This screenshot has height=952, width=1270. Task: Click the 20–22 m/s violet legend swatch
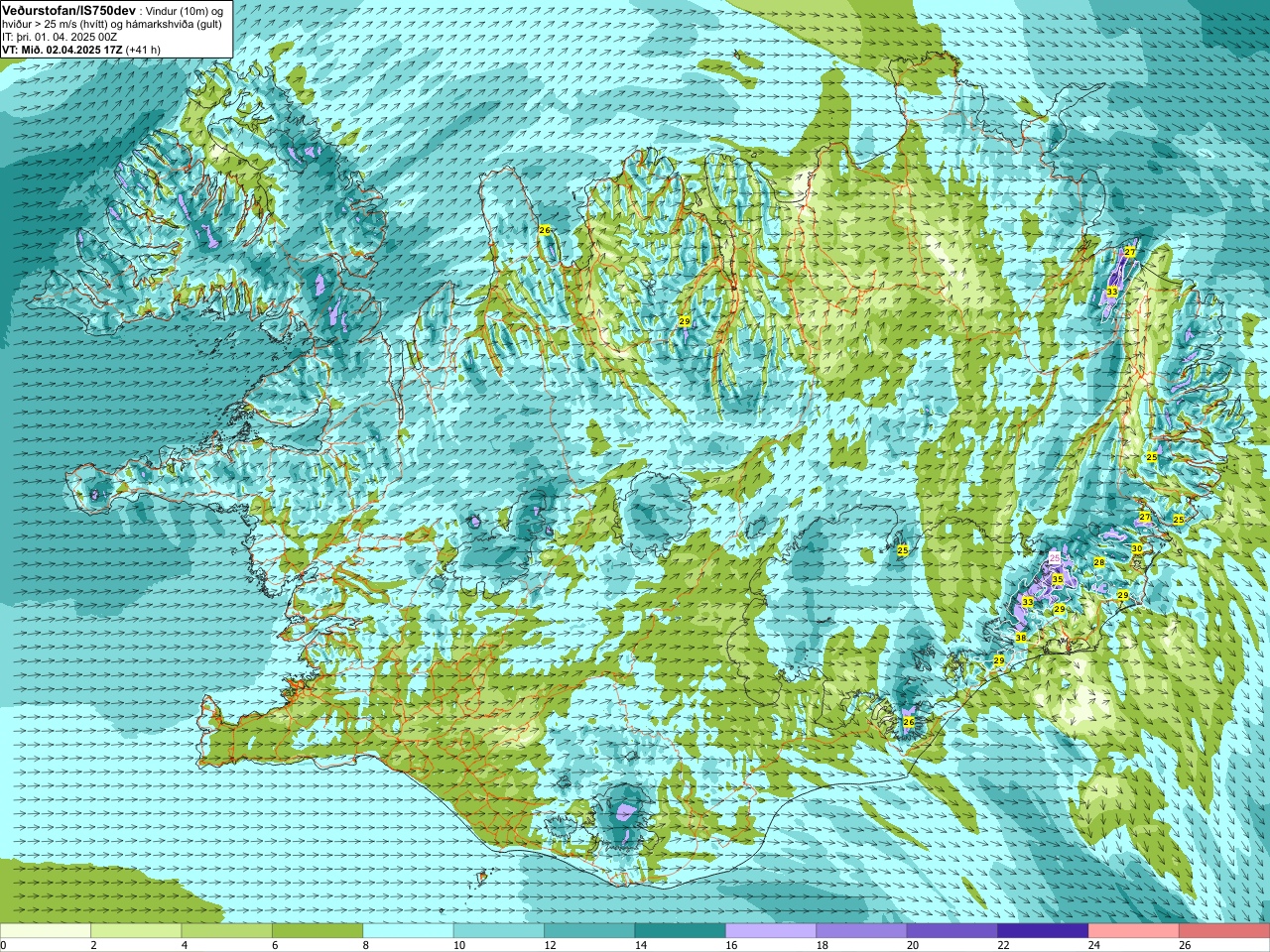point(952,931)
